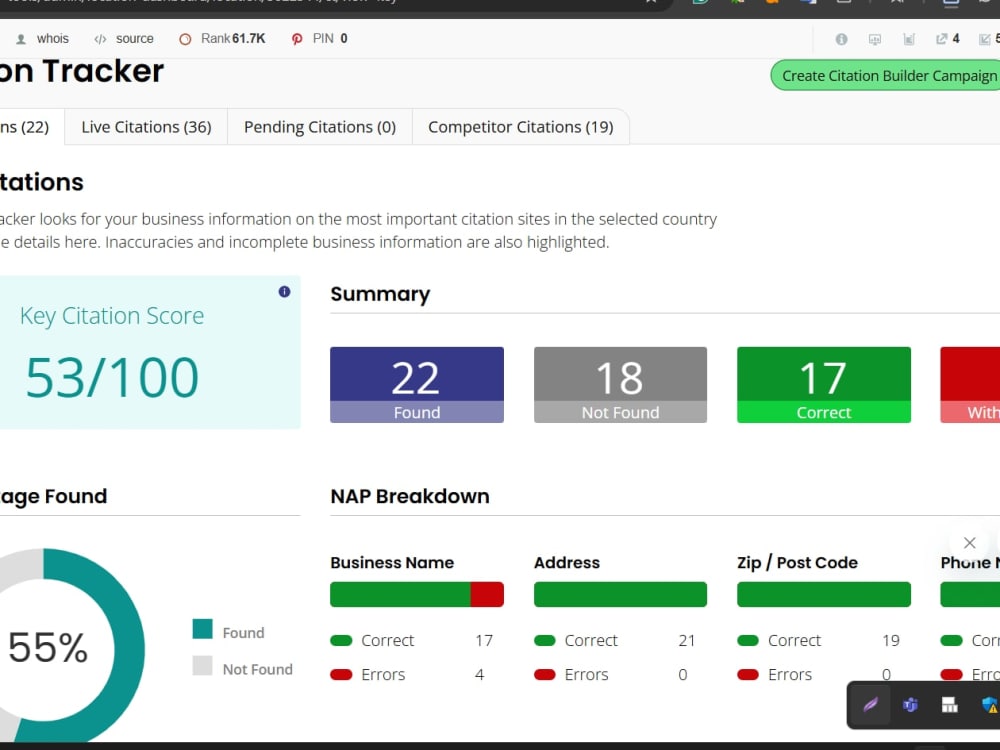This screenshot has height=750, width=1000.
Task: Click the Found legend label
Action: pos(243,633)
